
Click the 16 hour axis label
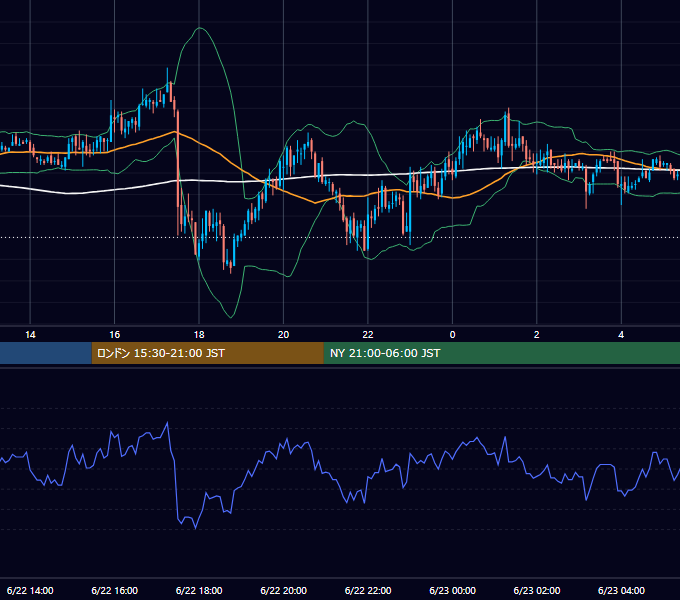tap(114, 335)
